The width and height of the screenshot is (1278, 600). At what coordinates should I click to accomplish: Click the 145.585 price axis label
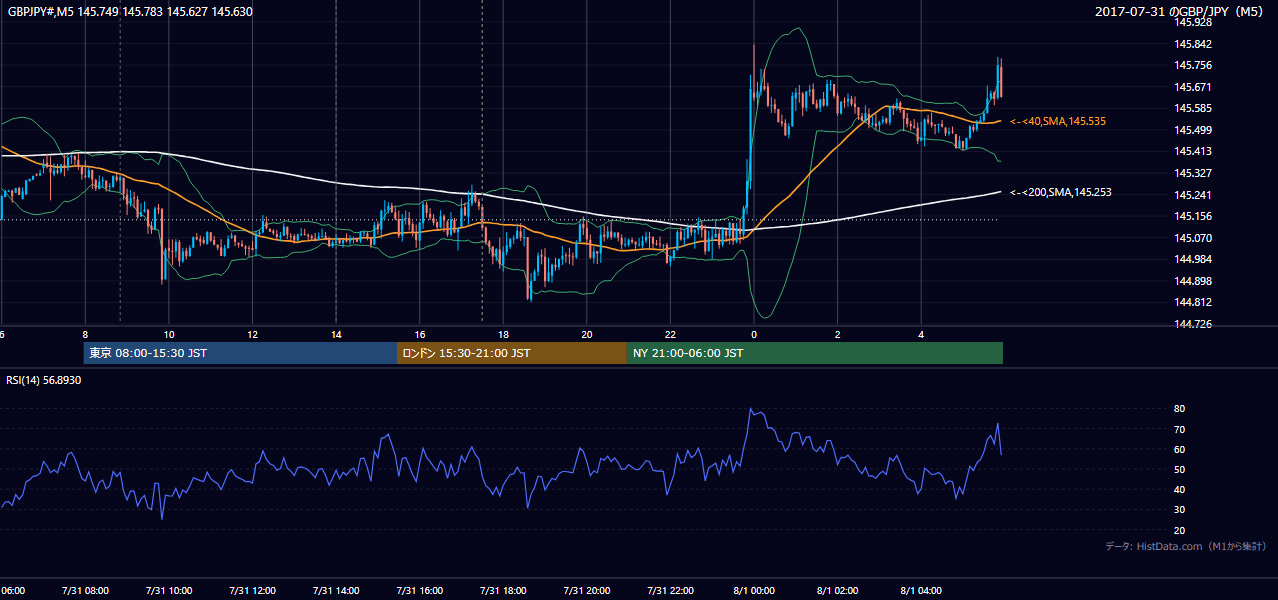tap(1191, 108)
